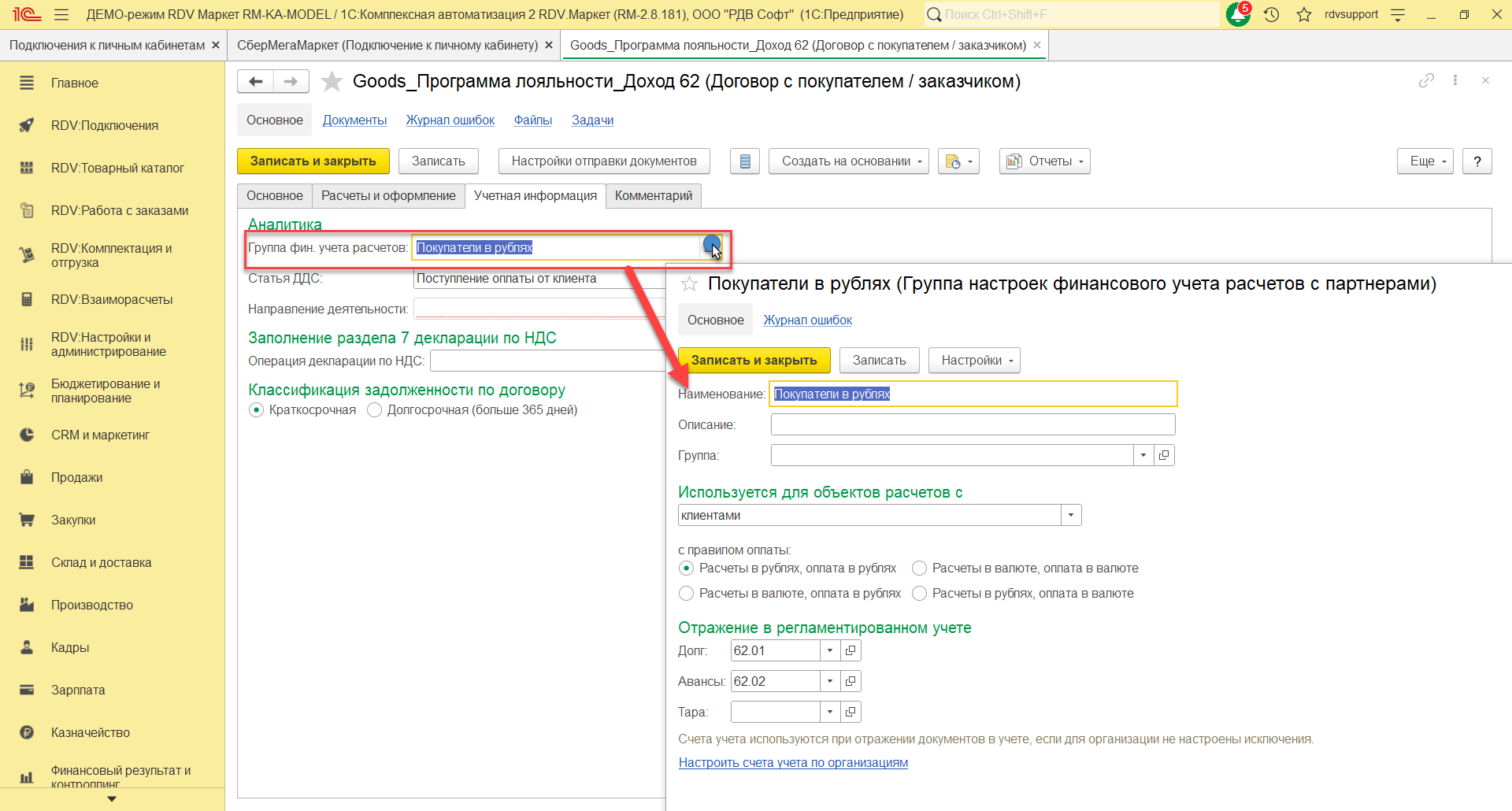This screenshot has width=1512, height=811.
Task: Add contract to favorites with star icon
Action: (x=332, y=81)
